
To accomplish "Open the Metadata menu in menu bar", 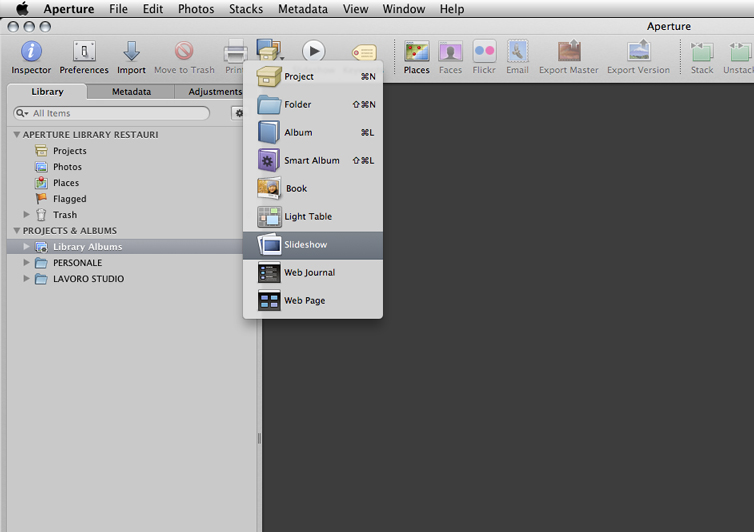I will [303, 9].
